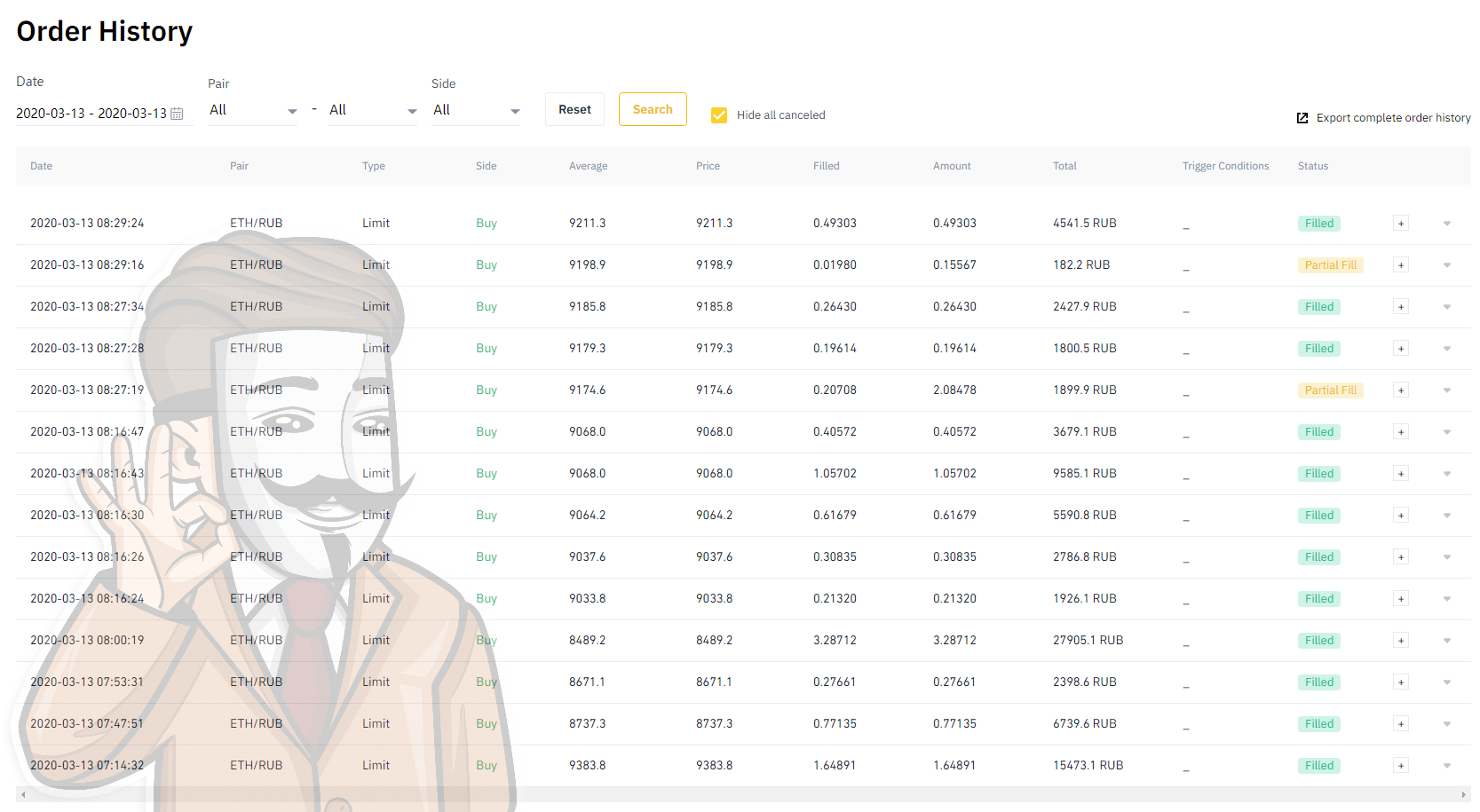Click the plus icon on the 07:14:32 order
The height and width of the screenshot is (812, 1480).
(x=1401, y=766)
